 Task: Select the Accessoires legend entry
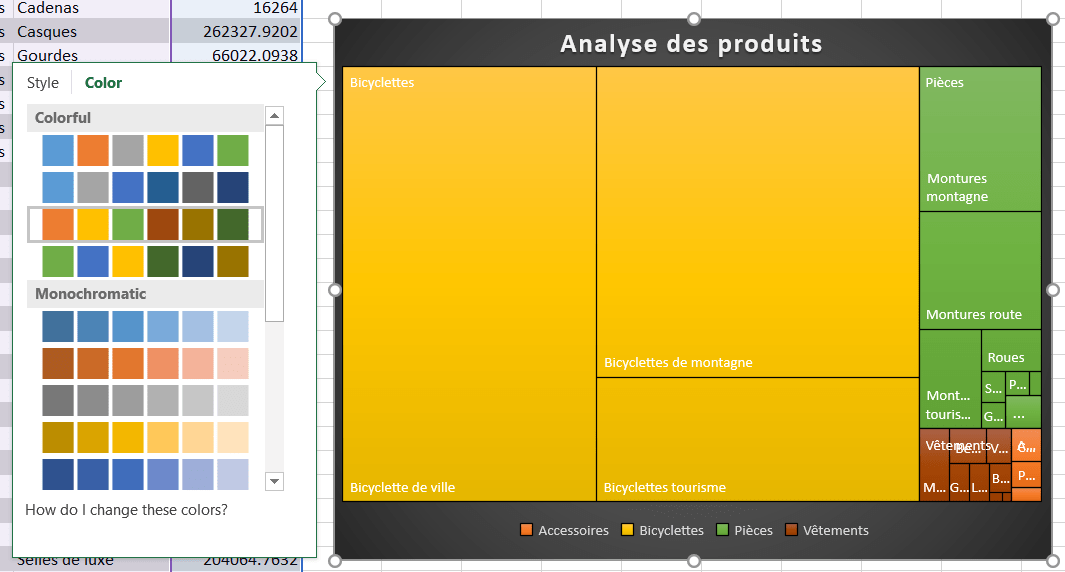[x=565, y=530]
